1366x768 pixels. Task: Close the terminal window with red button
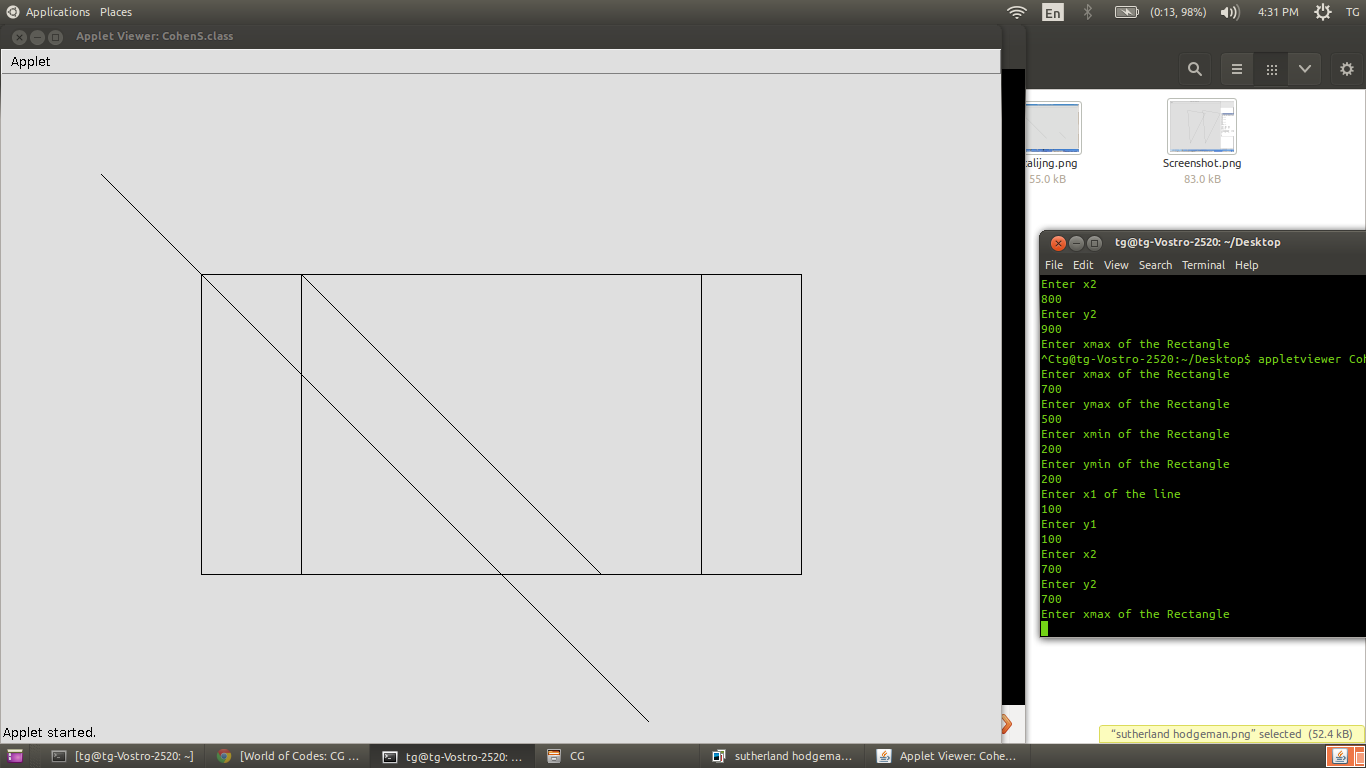click(x=1058, y=243)
